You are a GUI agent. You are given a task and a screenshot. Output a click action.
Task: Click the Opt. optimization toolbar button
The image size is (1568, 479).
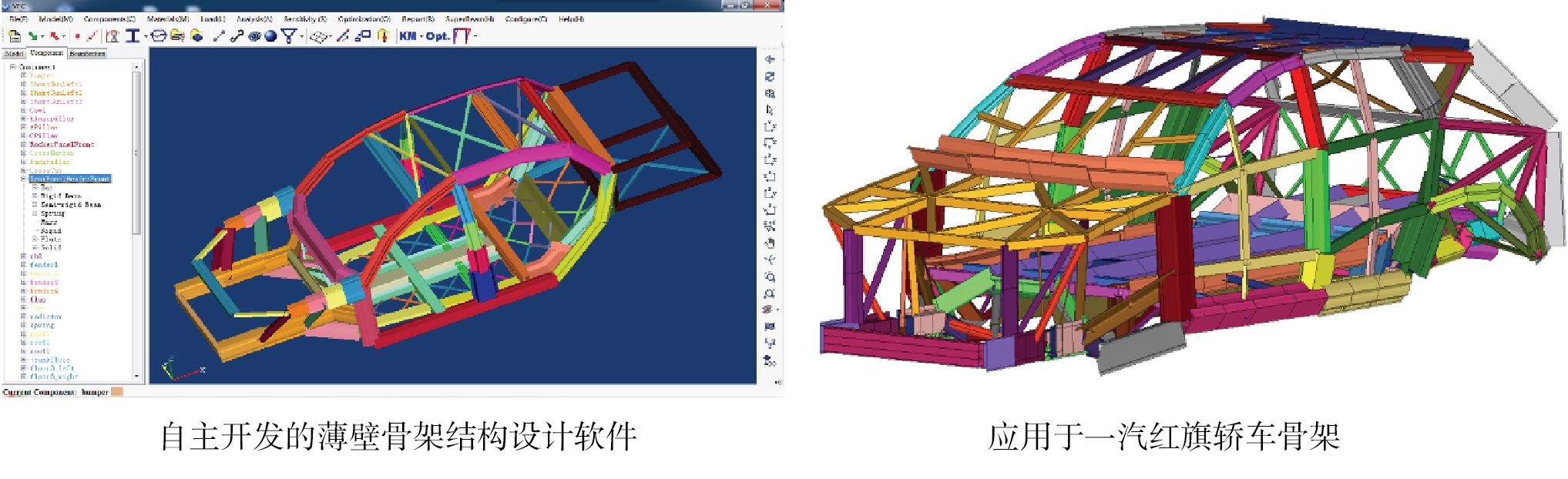437,36
